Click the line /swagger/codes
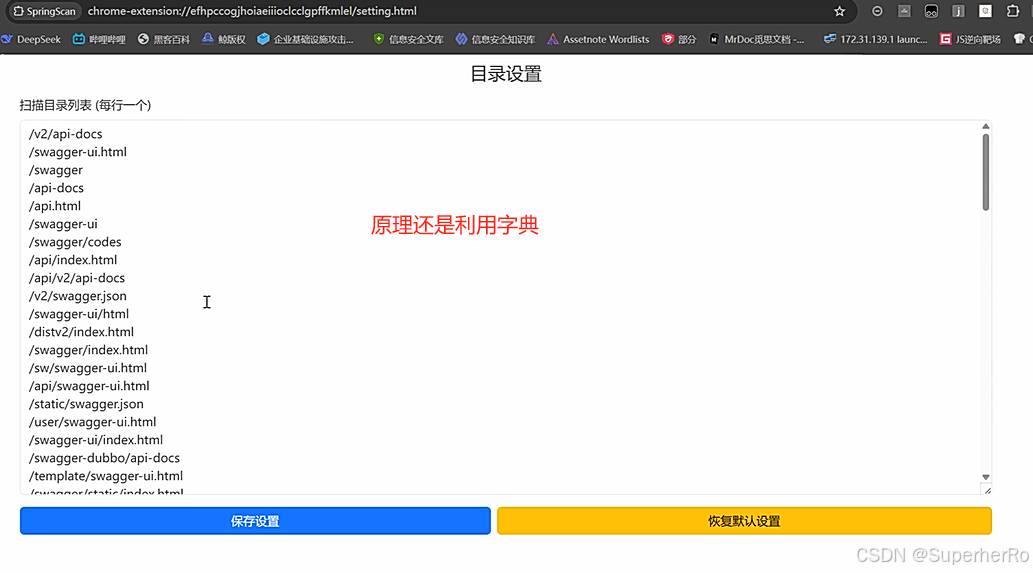The image size is (1033, 573). pyautogui.click(x=75, y=242)
